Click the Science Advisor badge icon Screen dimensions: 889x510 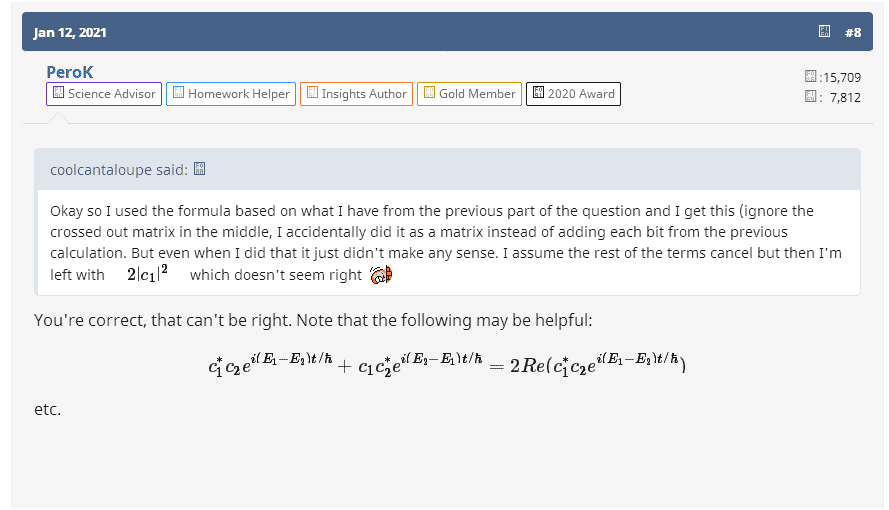pos(58,94)
